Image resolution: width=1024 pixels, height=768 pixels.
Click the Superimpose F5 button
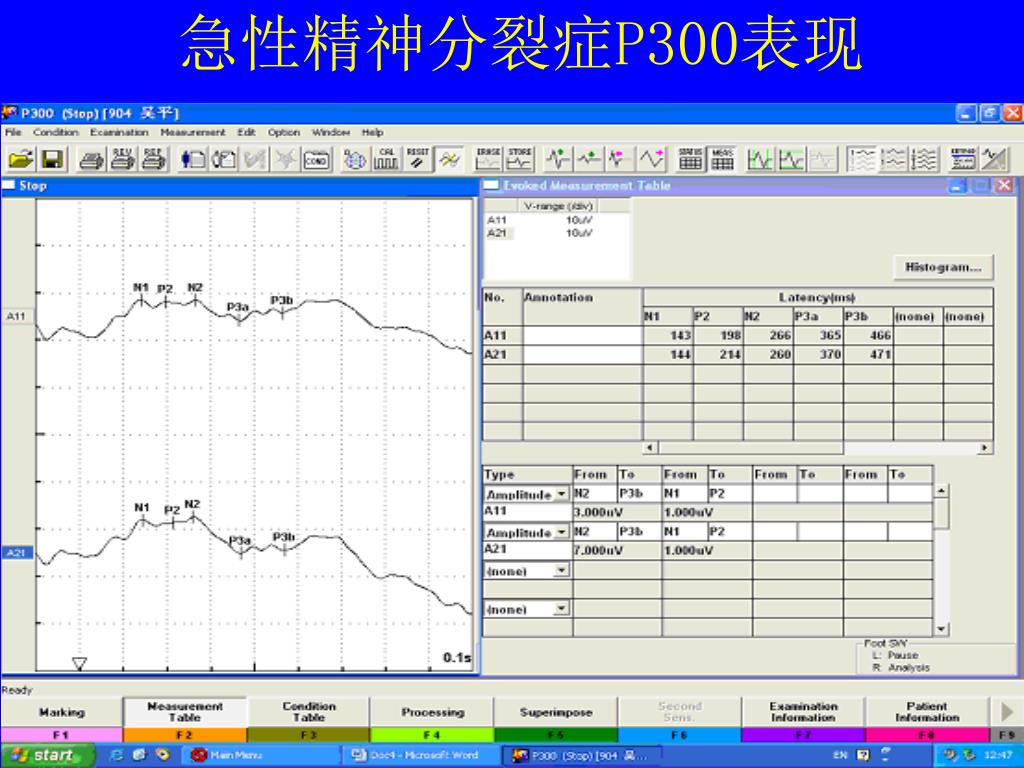pos(556,712)
